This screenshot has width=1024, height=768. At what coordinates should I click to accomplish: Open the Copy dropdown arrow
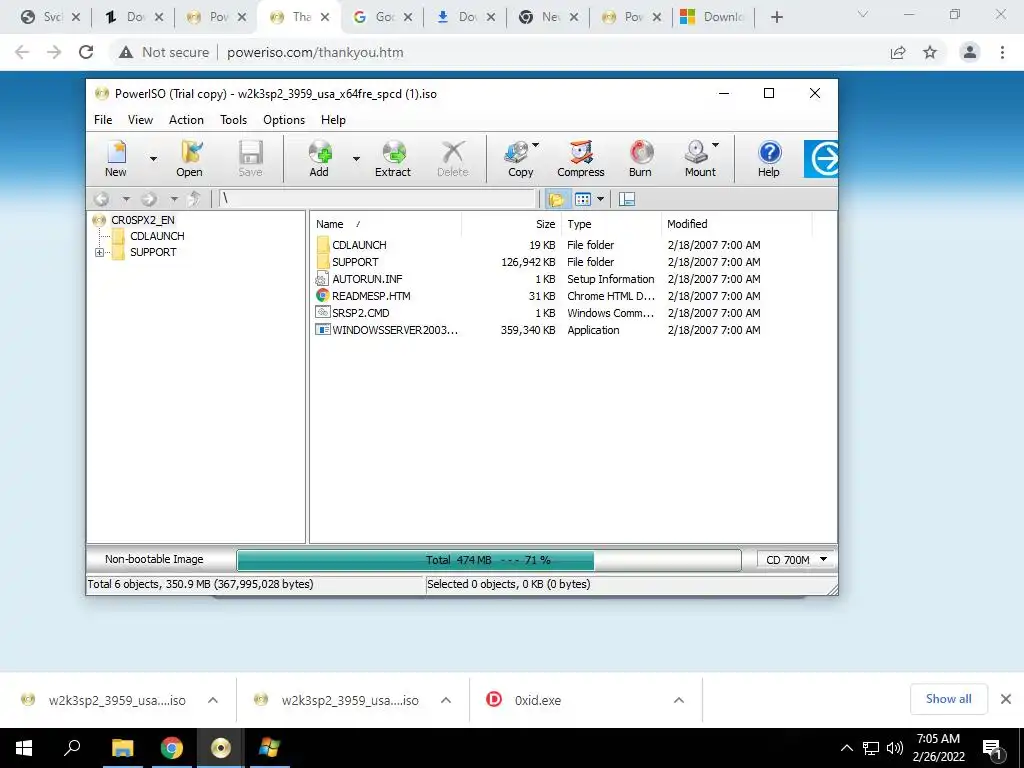click(536, 145)
